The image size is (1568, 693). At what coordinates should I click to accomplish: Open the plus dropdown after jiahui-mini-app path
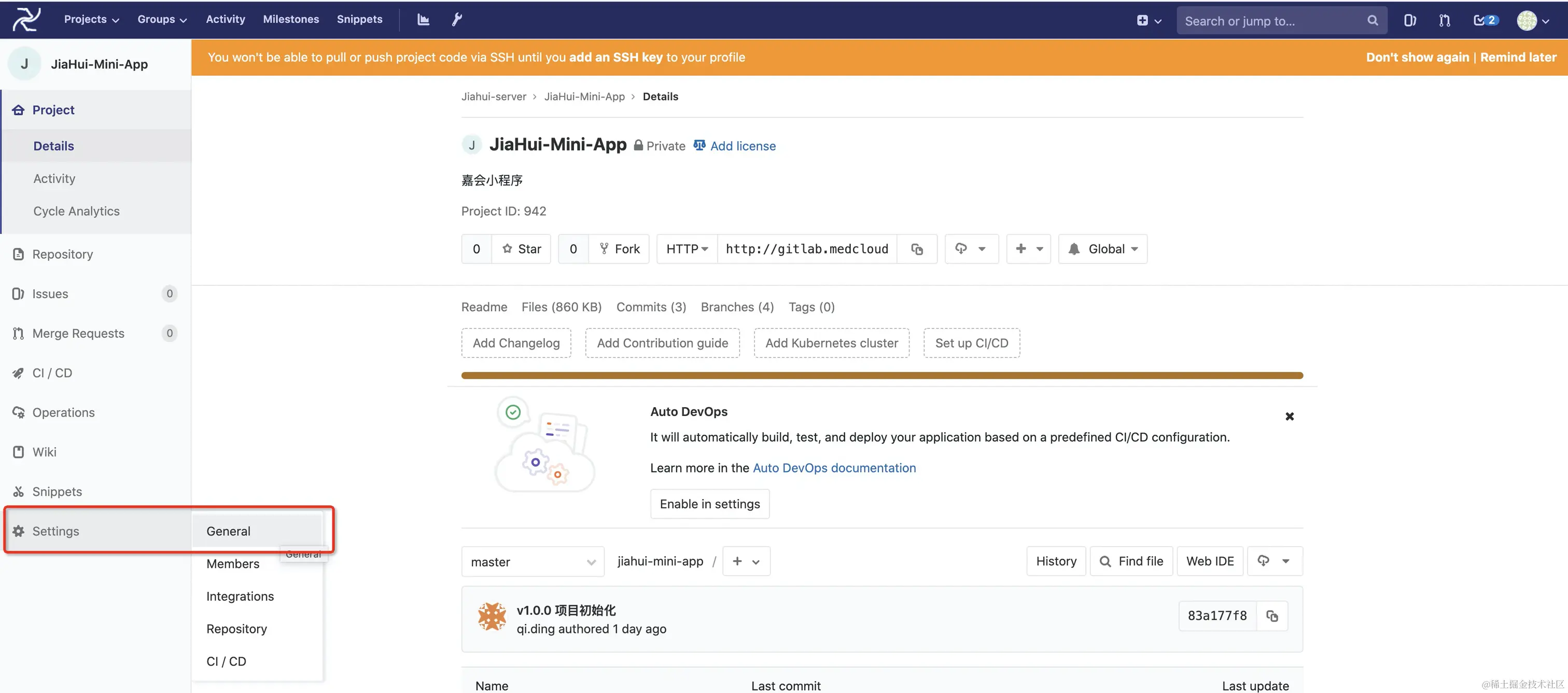pyautogui.click(x=746, y=561)
